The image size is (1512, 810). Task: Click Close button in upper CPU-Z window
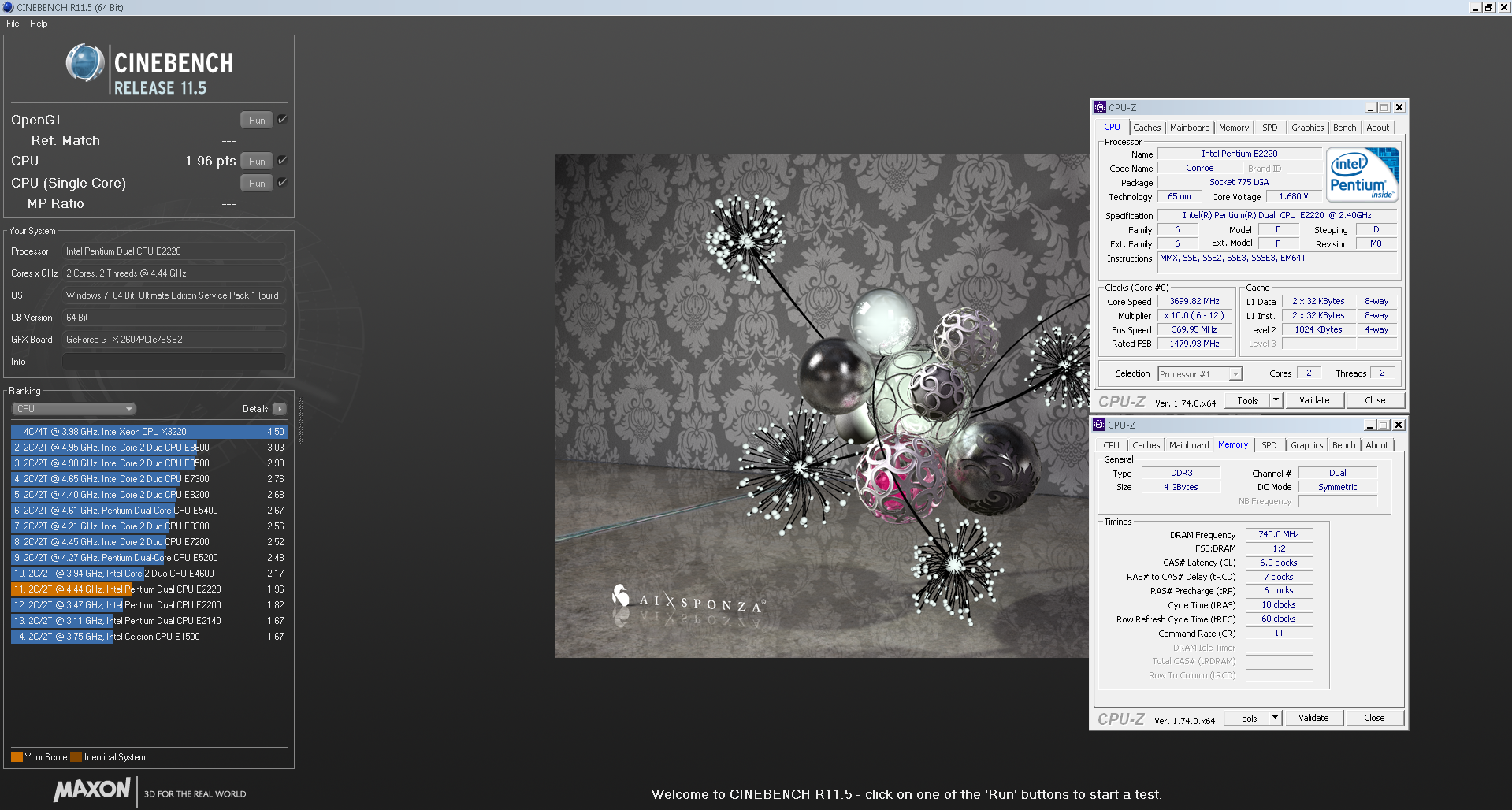click(x=1375, y=400)
